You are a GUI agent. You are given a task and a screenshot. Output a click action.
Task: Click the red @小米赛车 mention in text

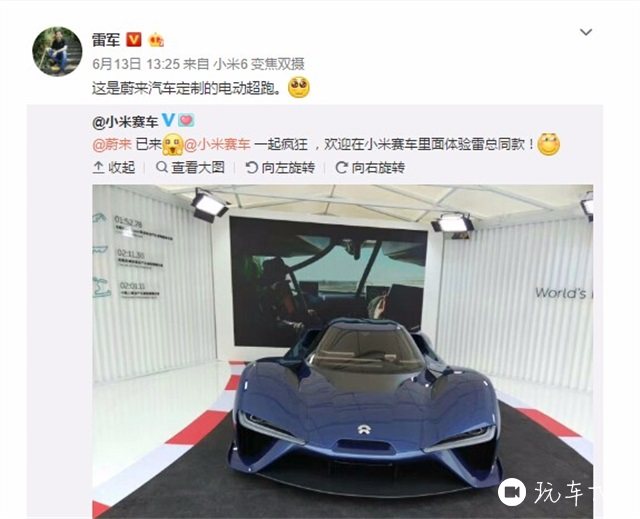pyautogui.click(x=217, y=144)
